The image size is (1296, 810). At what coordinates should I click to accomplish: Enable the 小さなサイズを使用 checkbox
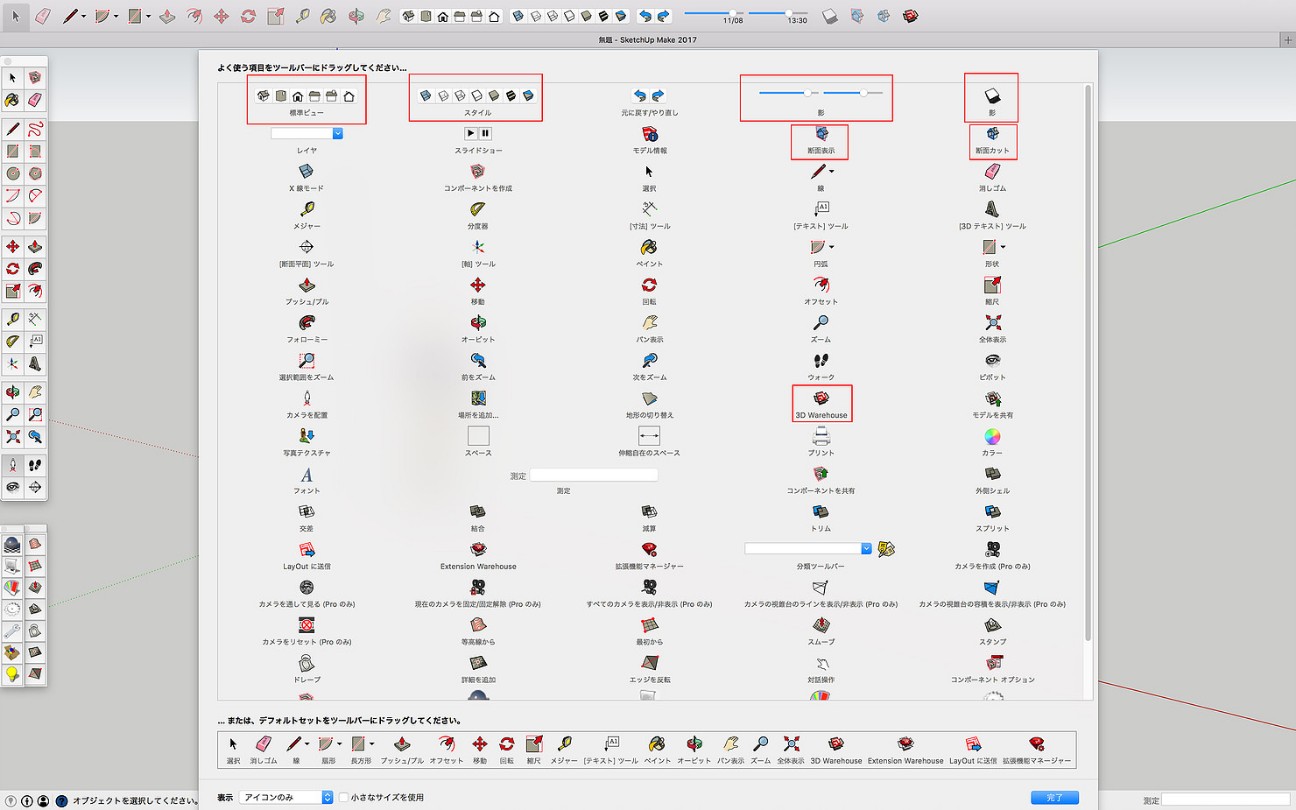pyautogui.click(x=344, y=797)
